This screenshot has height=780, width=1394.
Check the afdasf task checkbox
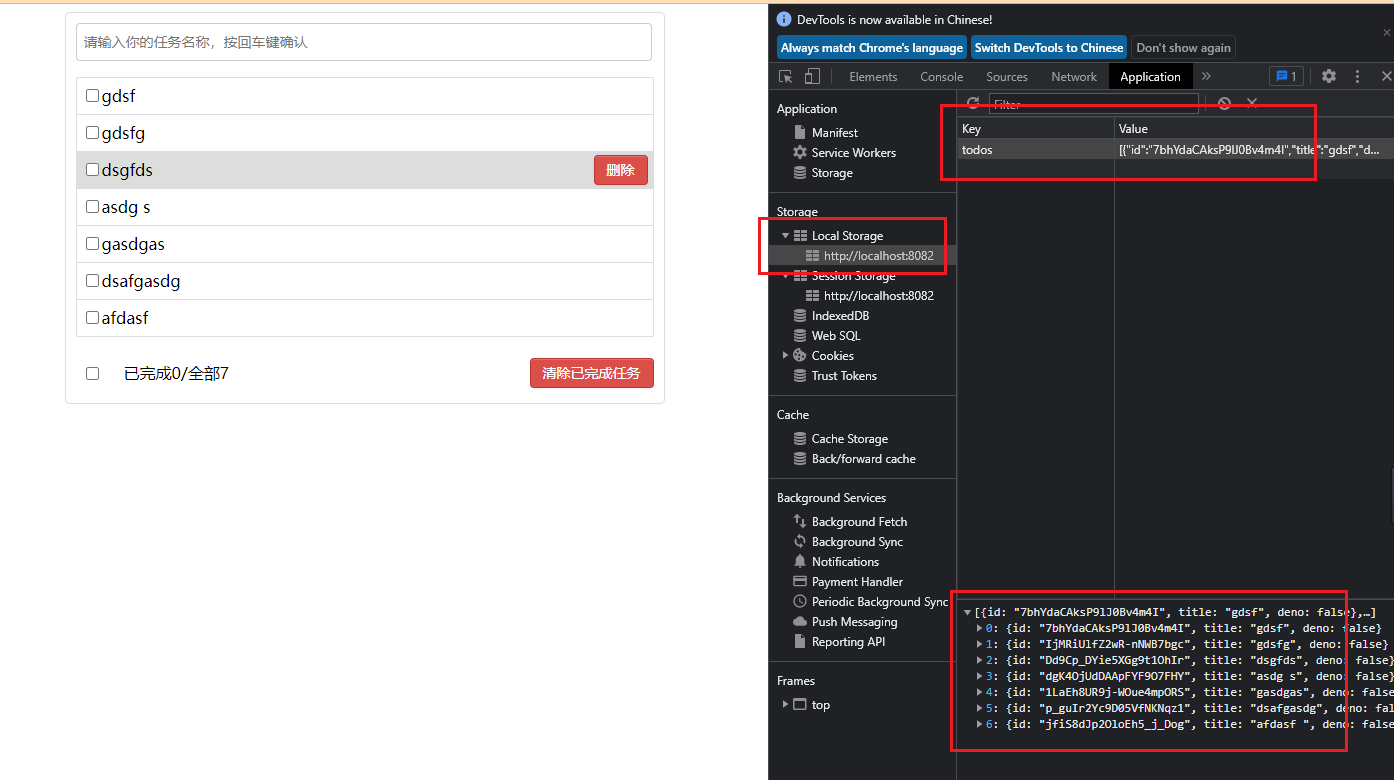92,318
